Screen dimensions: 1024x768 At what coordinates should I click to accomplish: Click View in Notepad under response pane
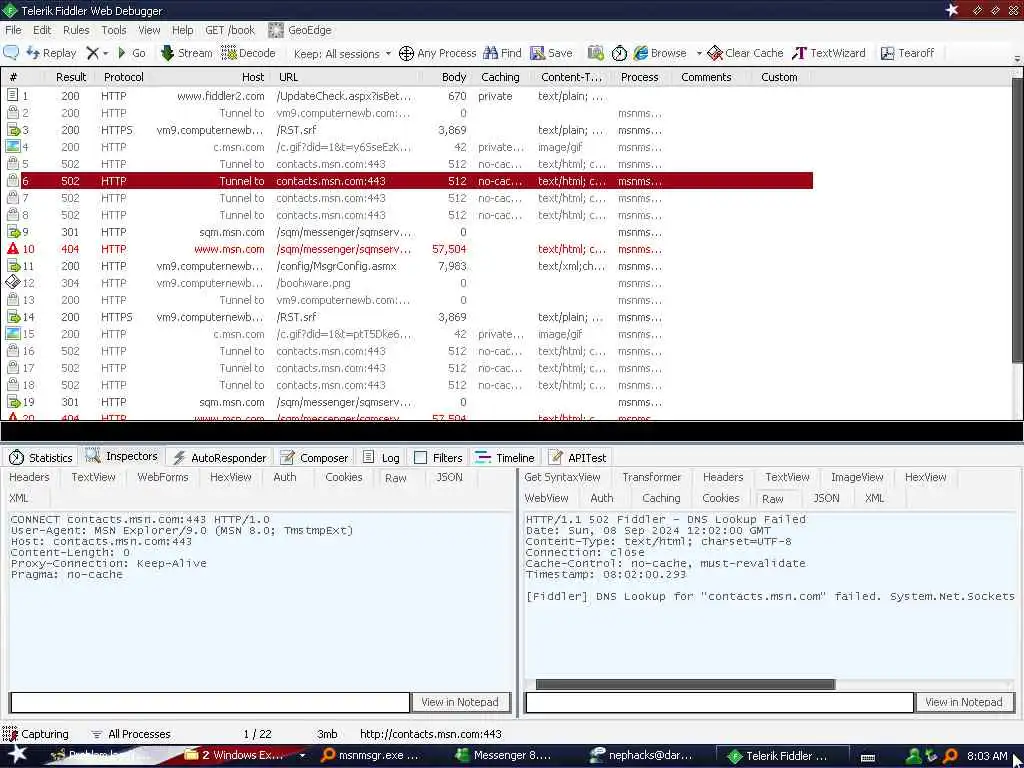[963, 702]
